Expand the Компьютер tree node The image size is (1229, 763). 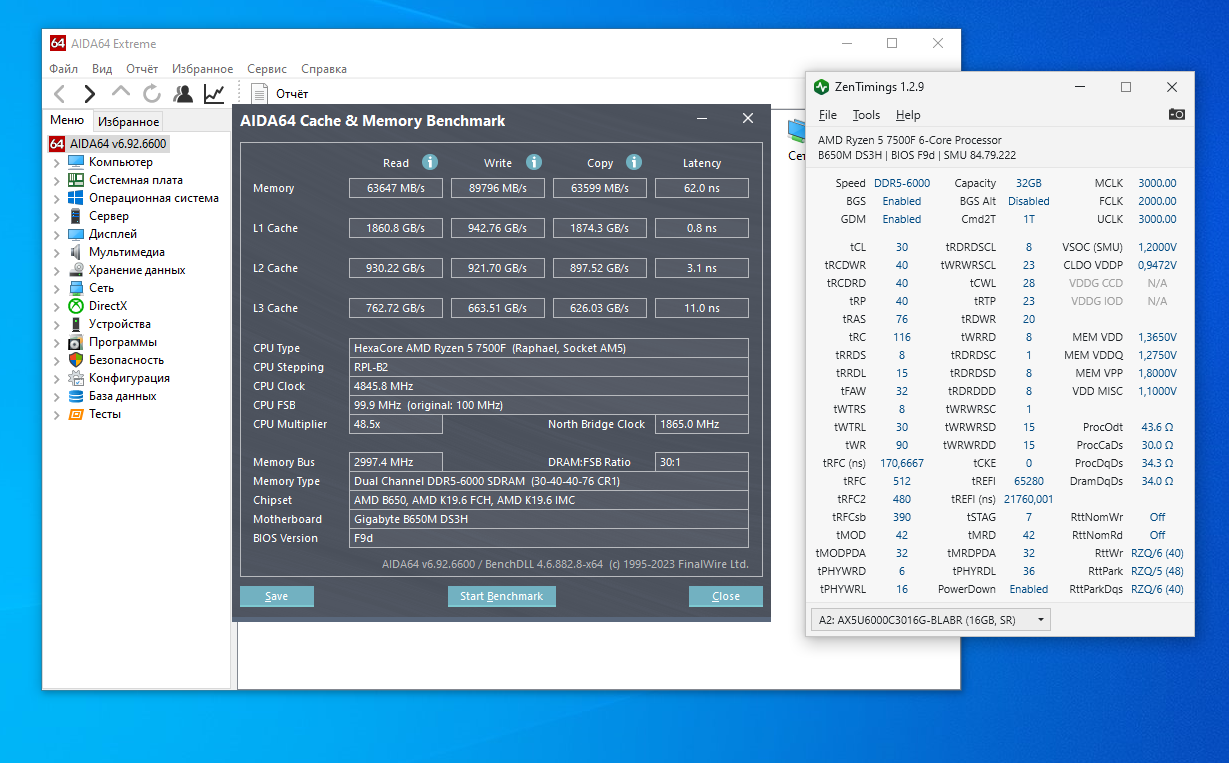57,162
